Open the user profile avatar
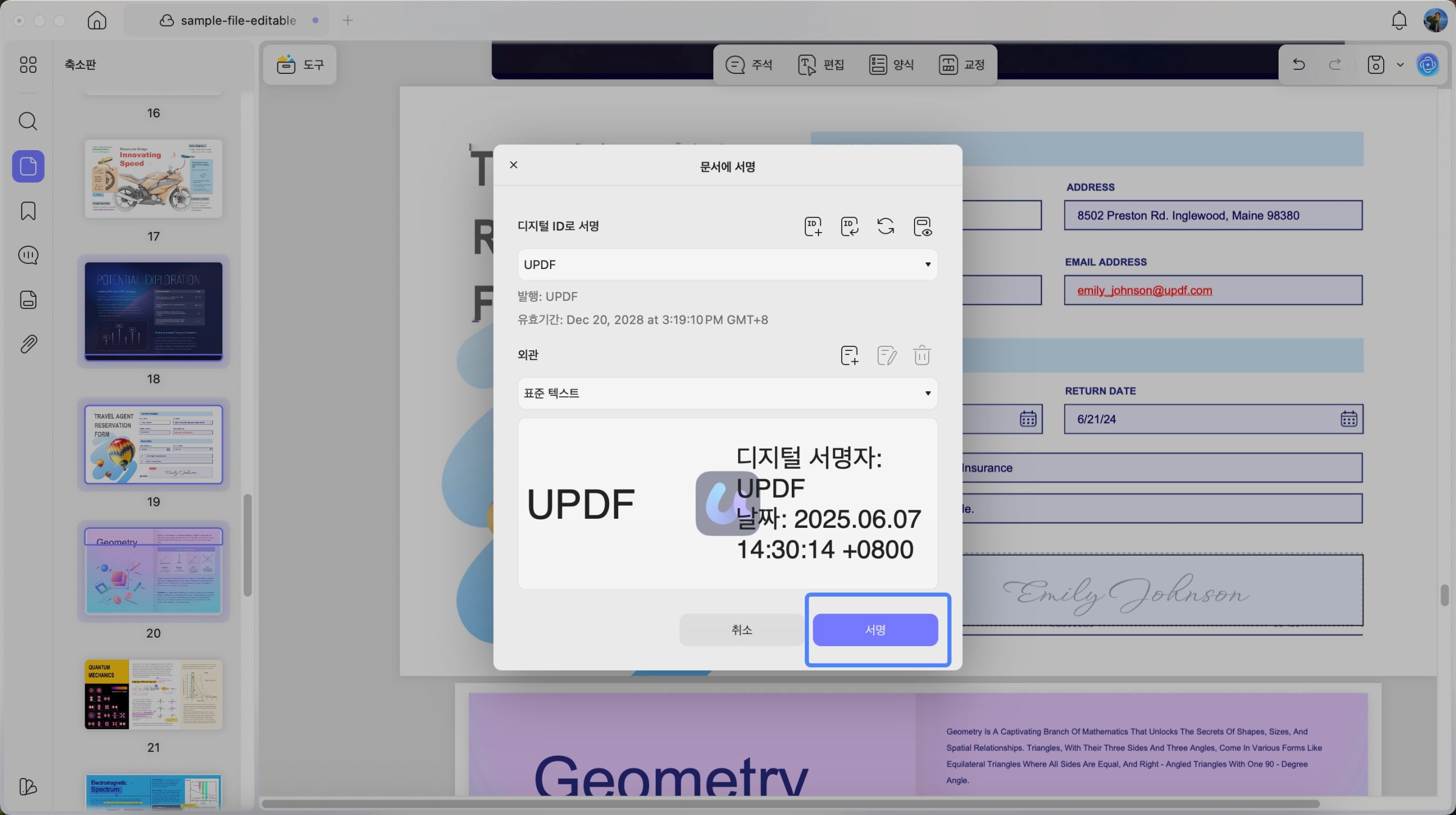 click(x=1435, y=20)
